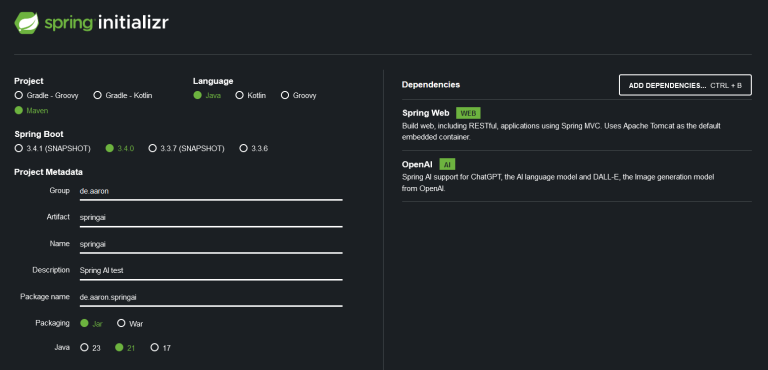Click the Spring Boot heading

click(39, 134)
